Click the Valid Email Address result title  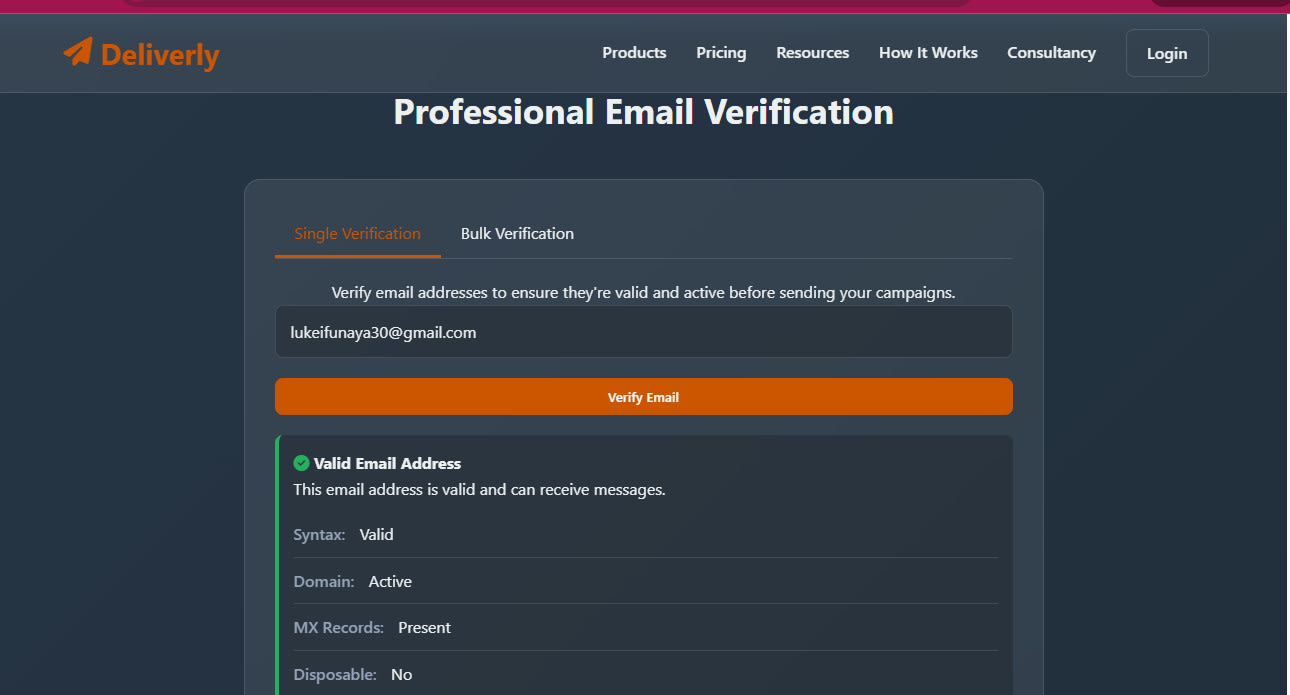click(x=387, y=464)
